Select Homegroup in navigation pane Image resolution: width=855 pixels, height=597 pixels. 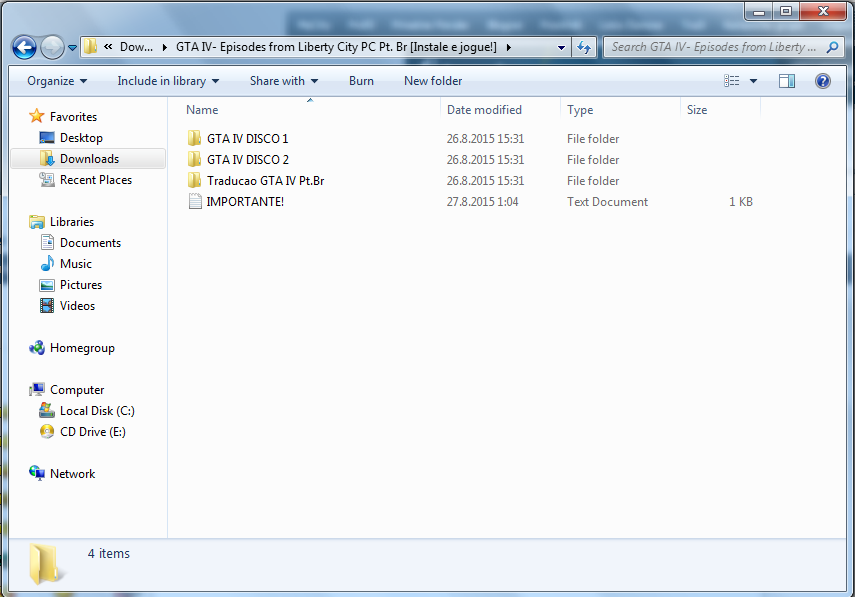[x=82, y=348]
